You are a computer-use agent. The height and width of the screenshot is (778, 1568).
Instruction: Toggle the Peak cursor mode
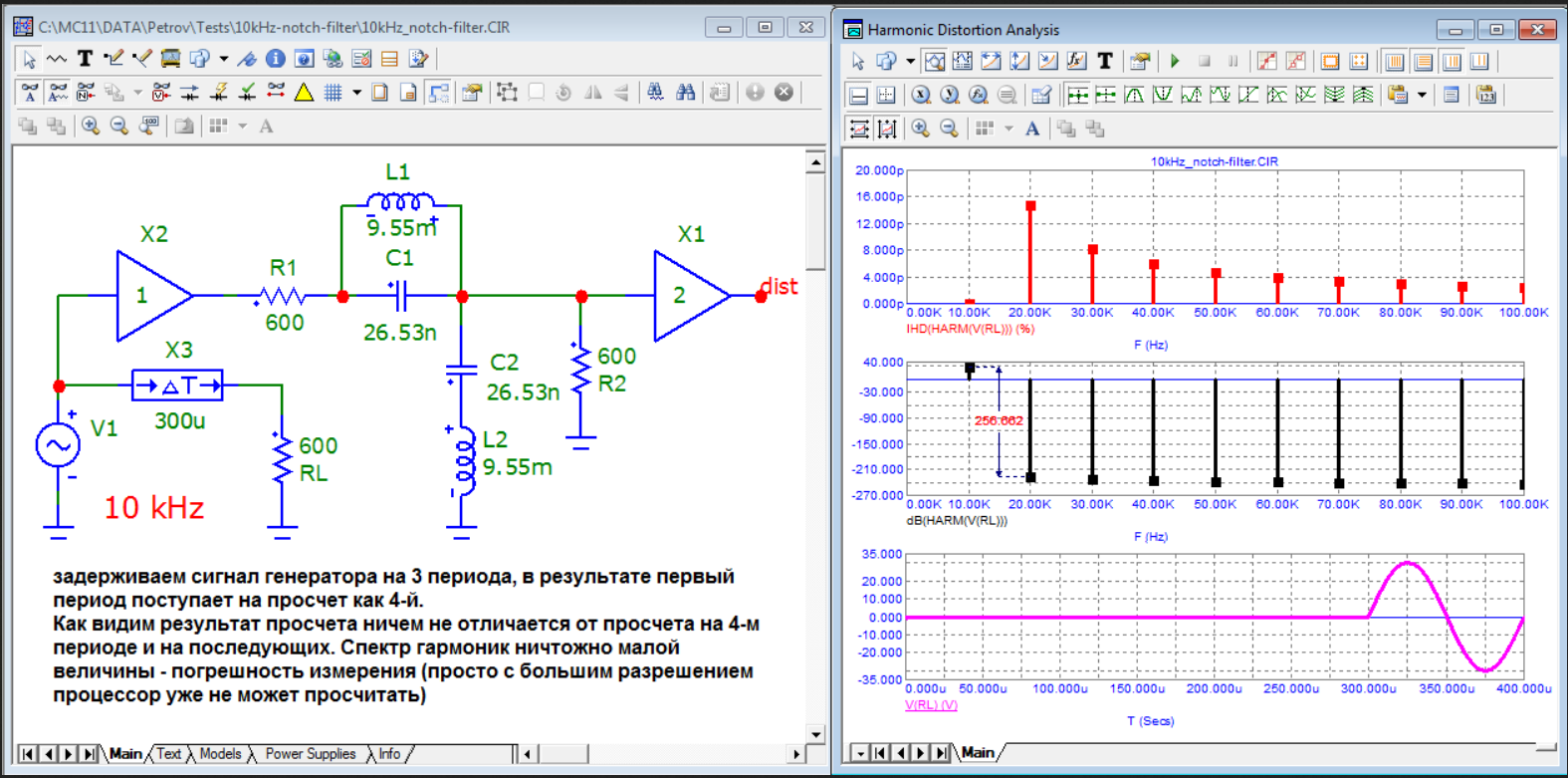[x=1134, y=95]
